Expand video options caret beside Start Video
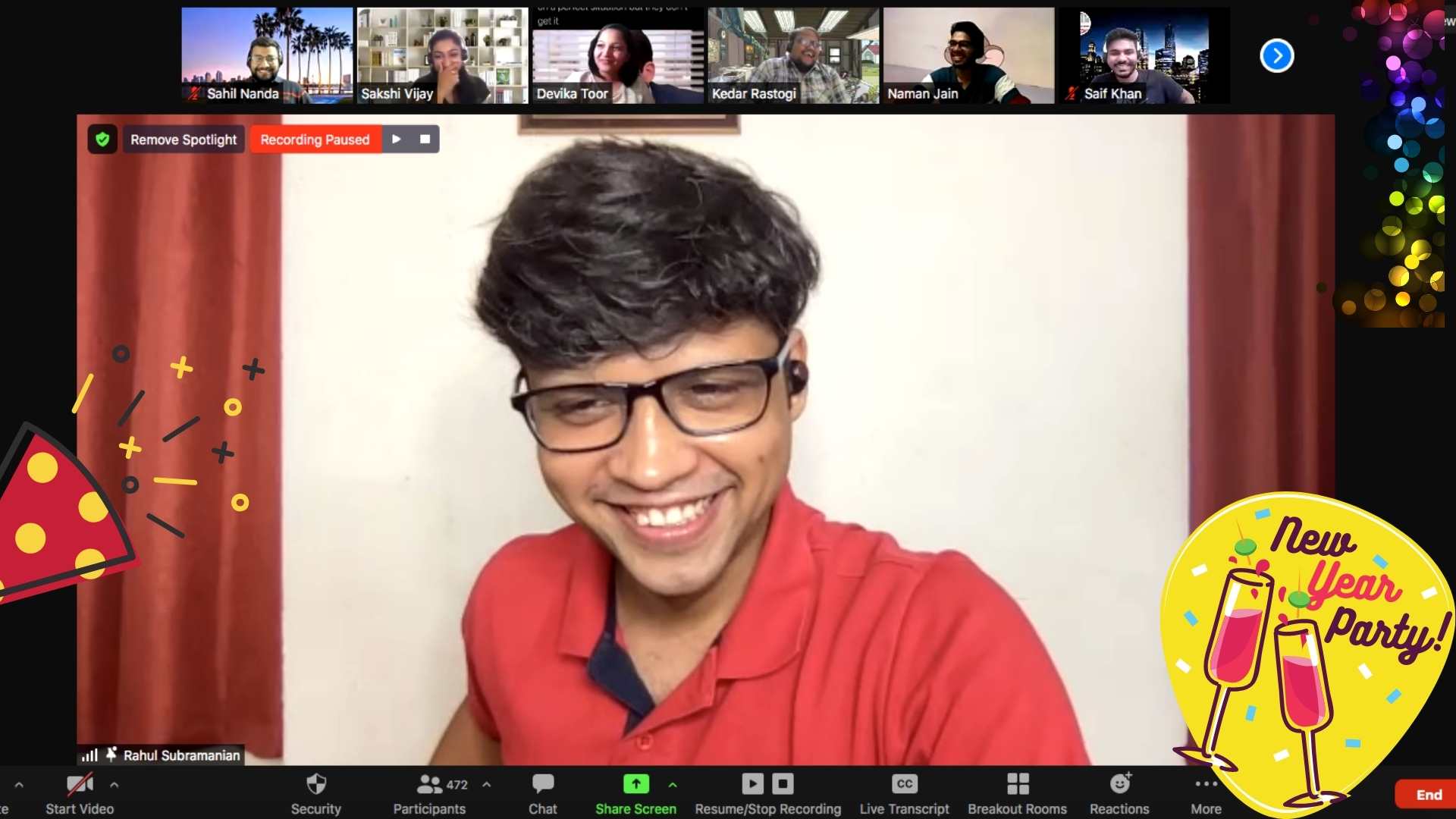 (114, 785)
